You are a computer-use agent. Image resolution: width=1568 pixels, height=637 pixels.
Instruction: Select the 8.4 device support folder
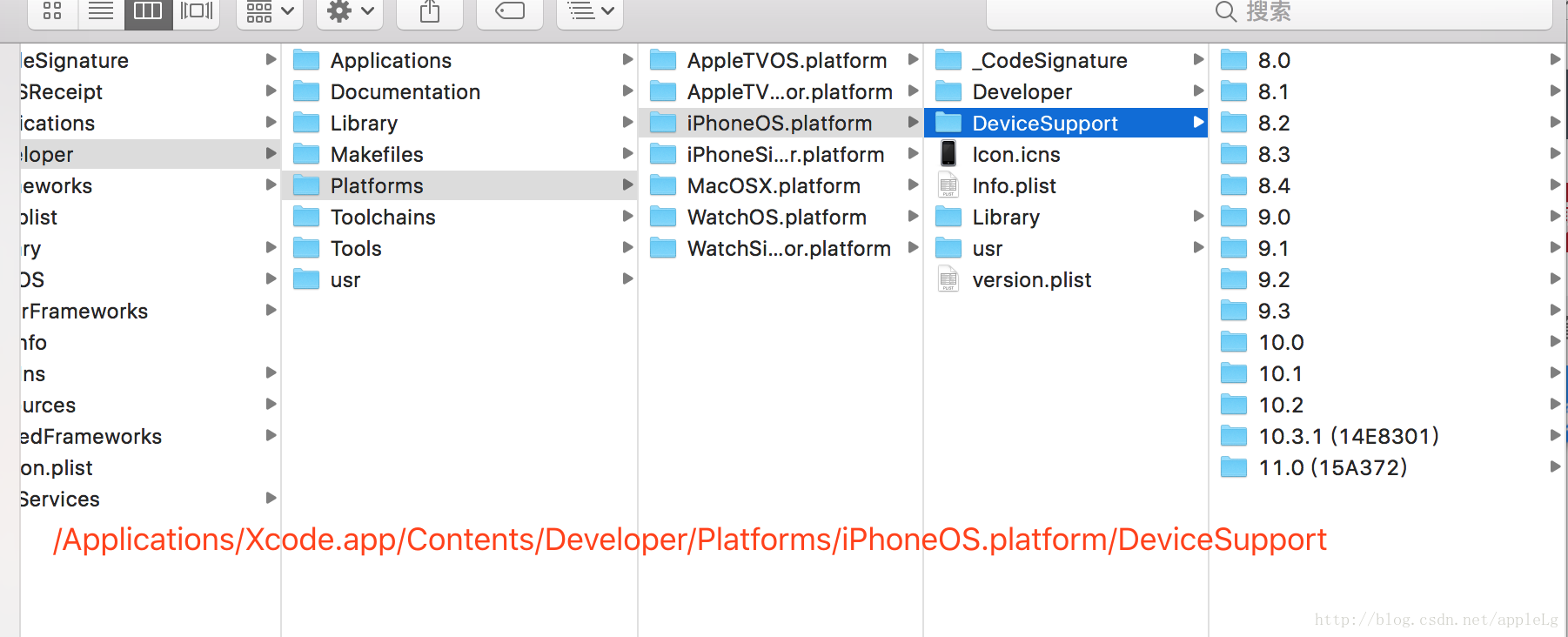tap(1388, 185)
